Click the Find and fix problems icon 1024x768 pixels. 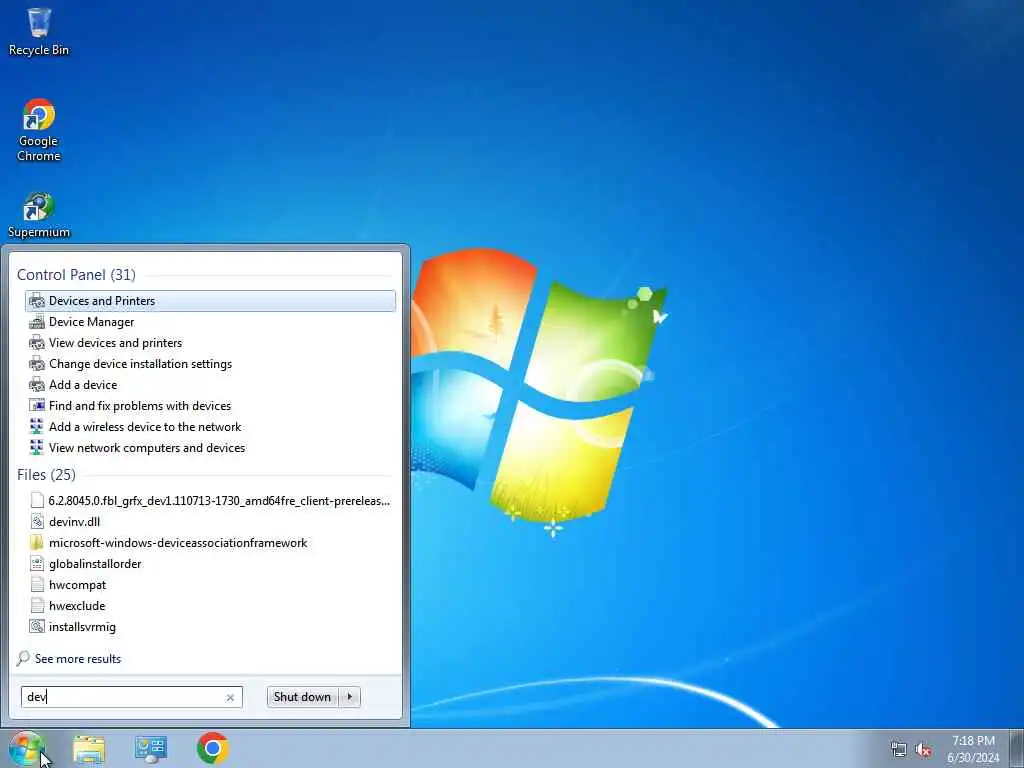[37, 406]
